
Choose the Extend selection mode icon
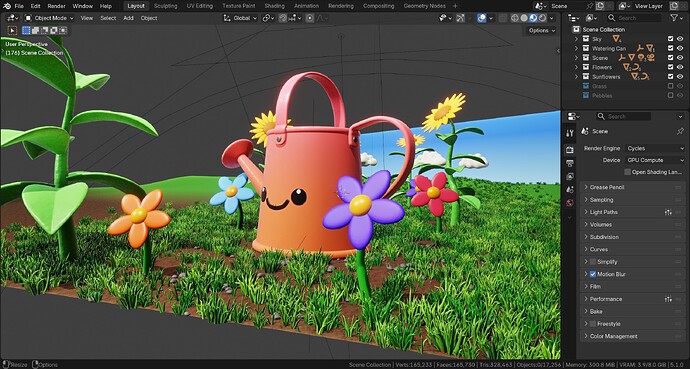click(x=36, y=30)
